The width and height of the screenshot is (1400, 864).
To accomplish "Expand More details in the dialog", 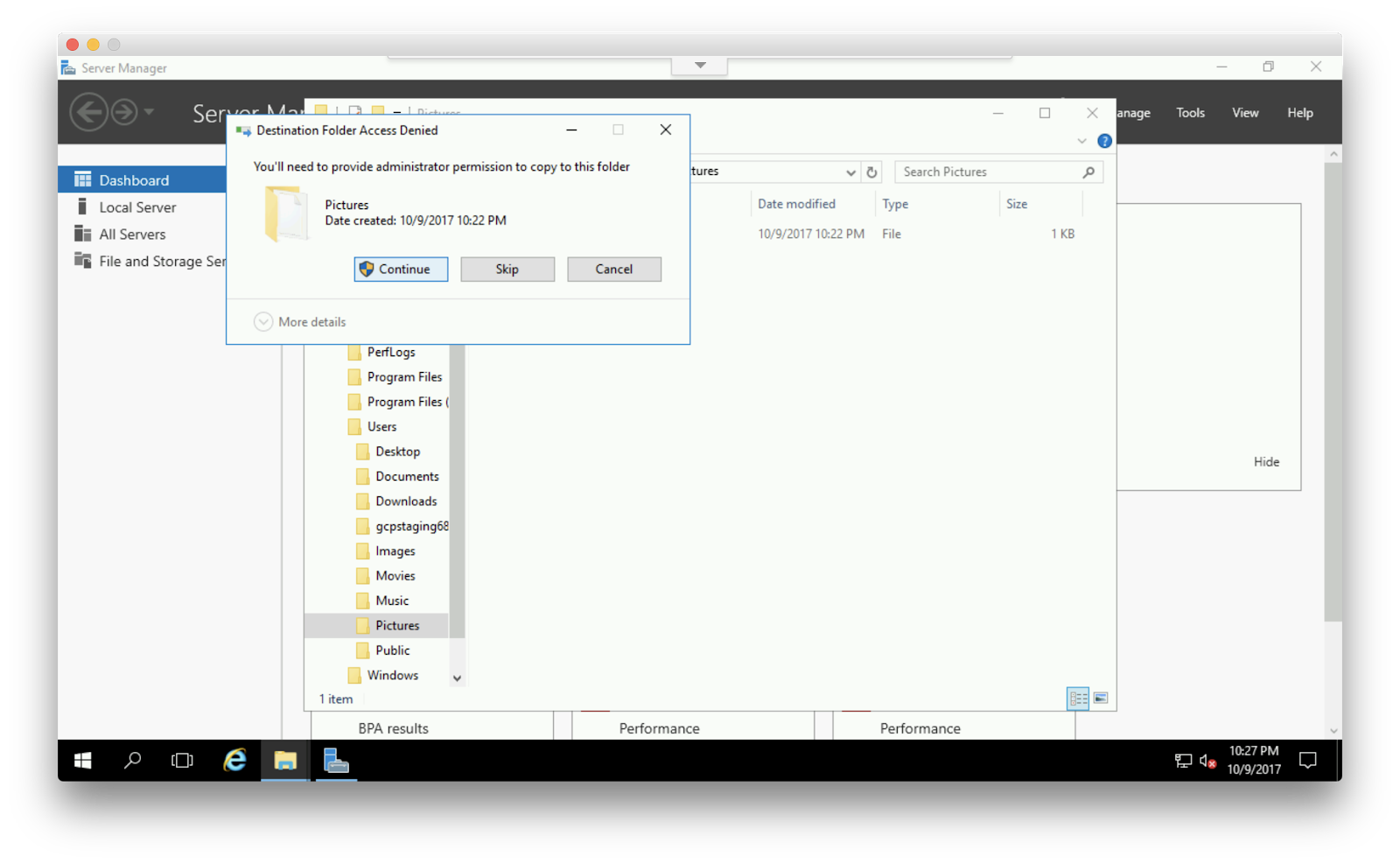I will coord(298,321).
